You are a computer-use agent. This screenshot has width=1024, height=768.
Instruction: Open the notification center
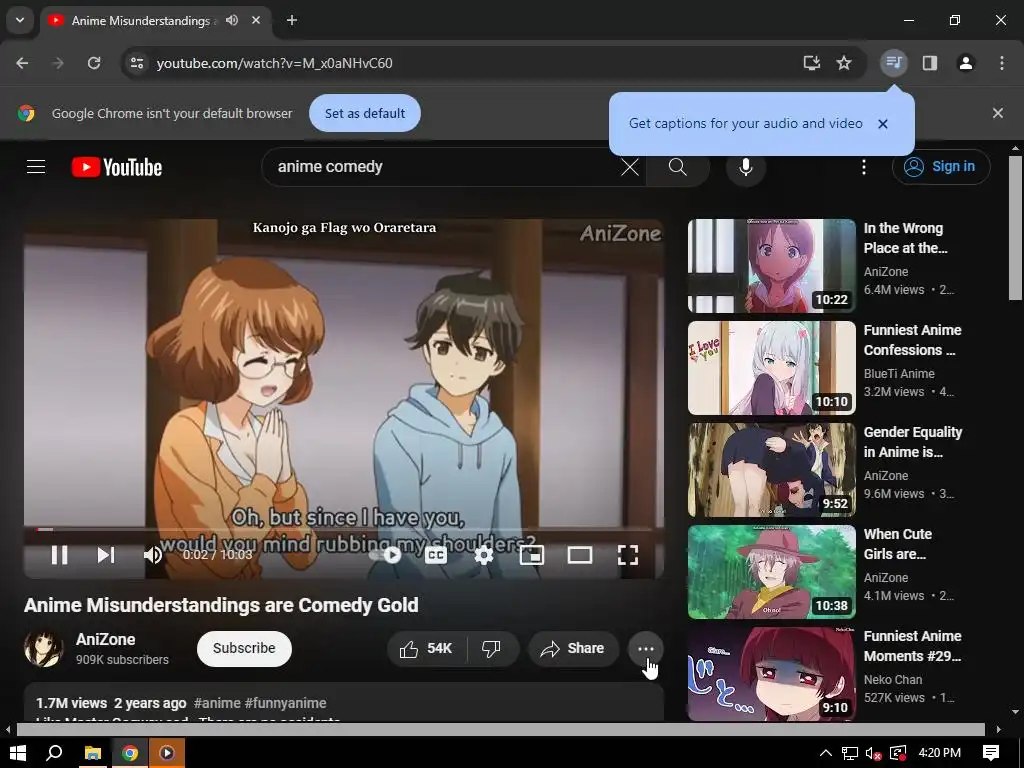(991, 753)
